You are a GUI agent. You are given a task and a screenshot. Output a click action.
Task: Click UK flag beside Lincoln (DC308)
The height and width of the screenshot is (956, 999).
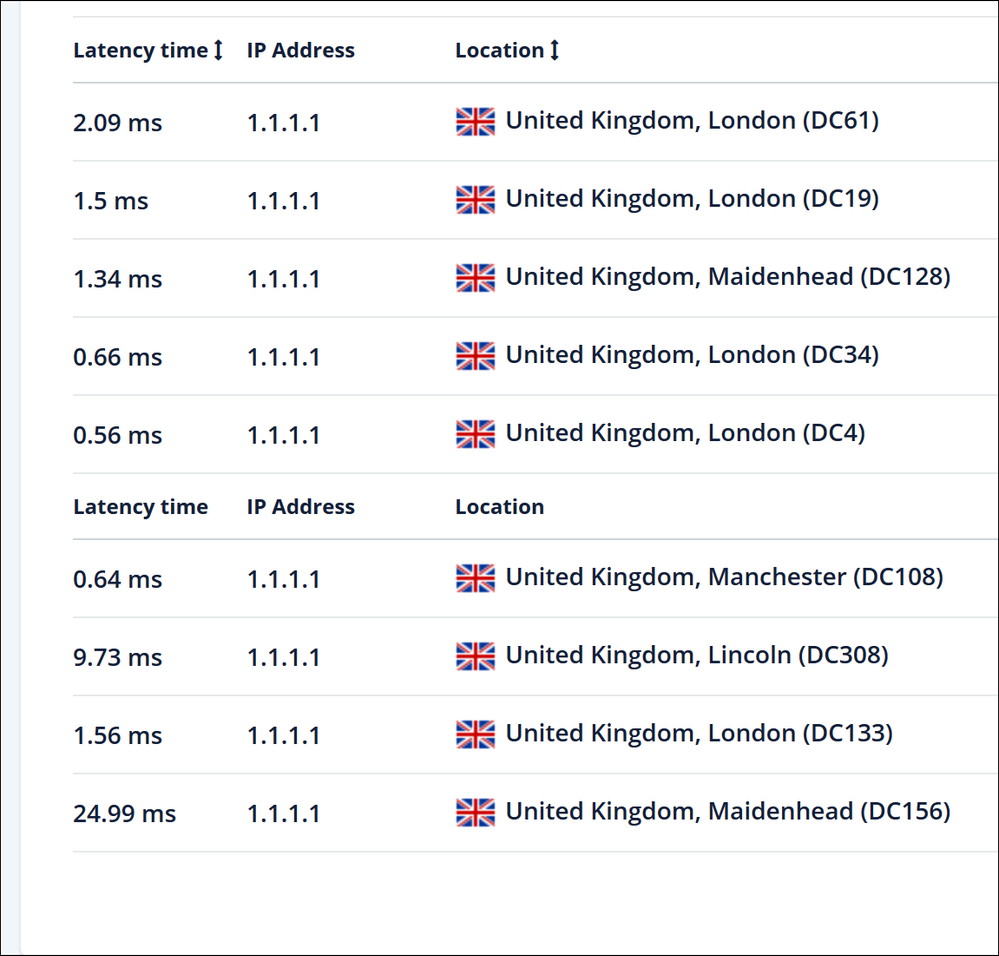475,656
